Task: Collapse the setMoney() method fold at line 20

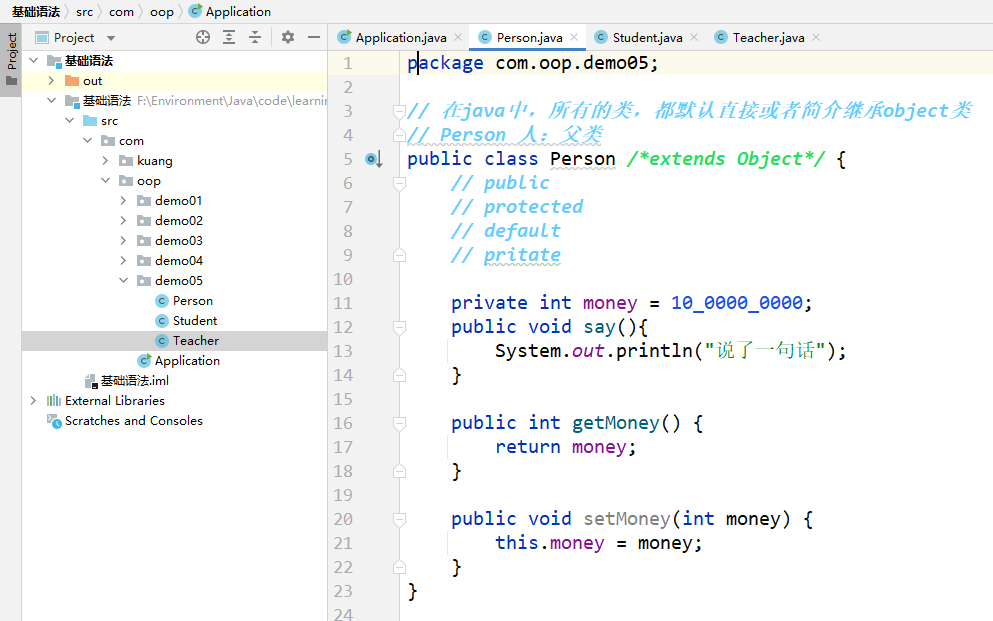Action: (x=399, y=519)
